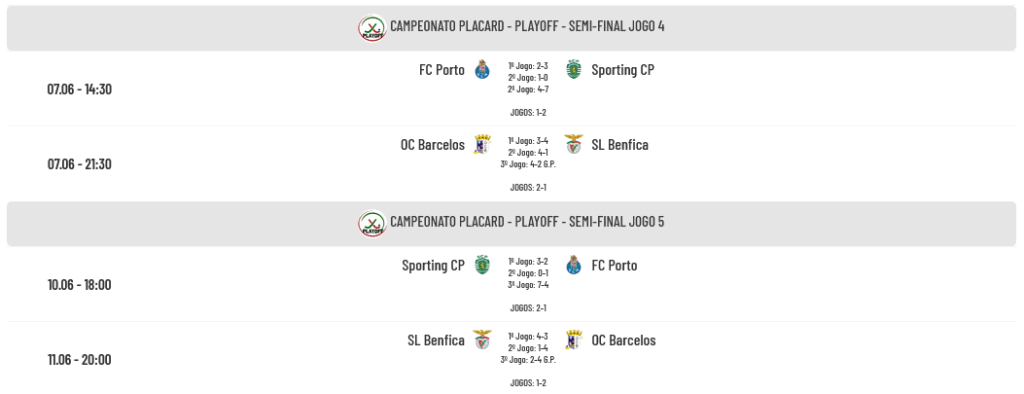Click Sporting CP crest in 10.06 18:00 match
The height and width of the screenshot is (394, 1024).
(482, 265)
